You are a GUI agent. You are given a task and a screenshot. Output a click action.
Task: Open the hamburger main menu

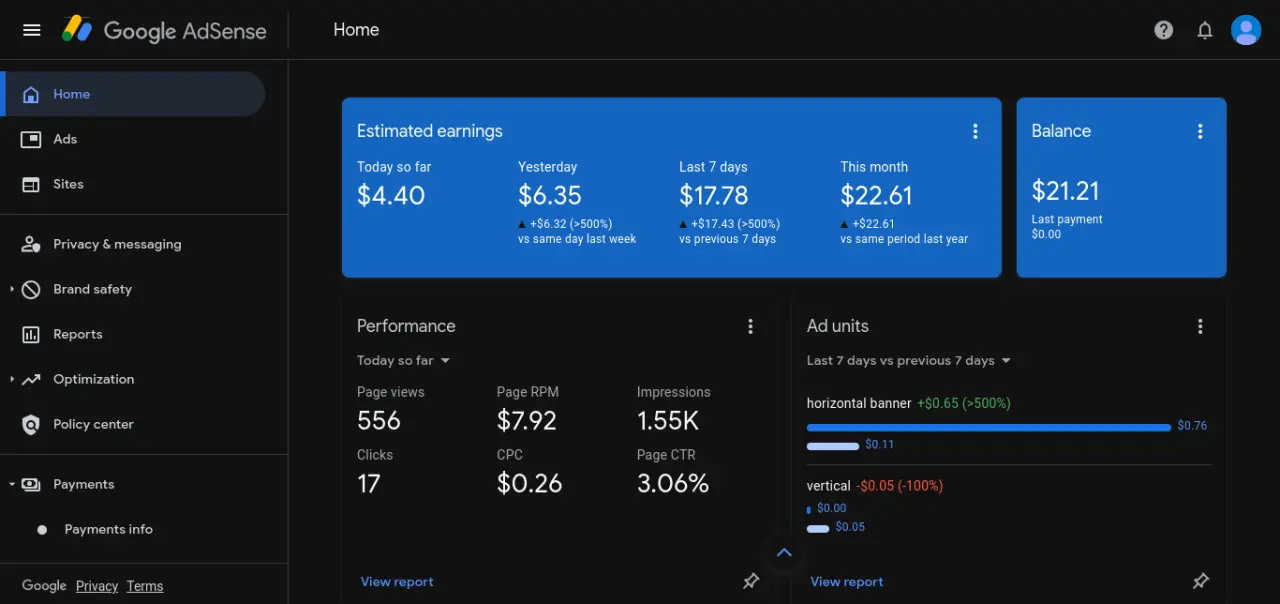[32, 30]
